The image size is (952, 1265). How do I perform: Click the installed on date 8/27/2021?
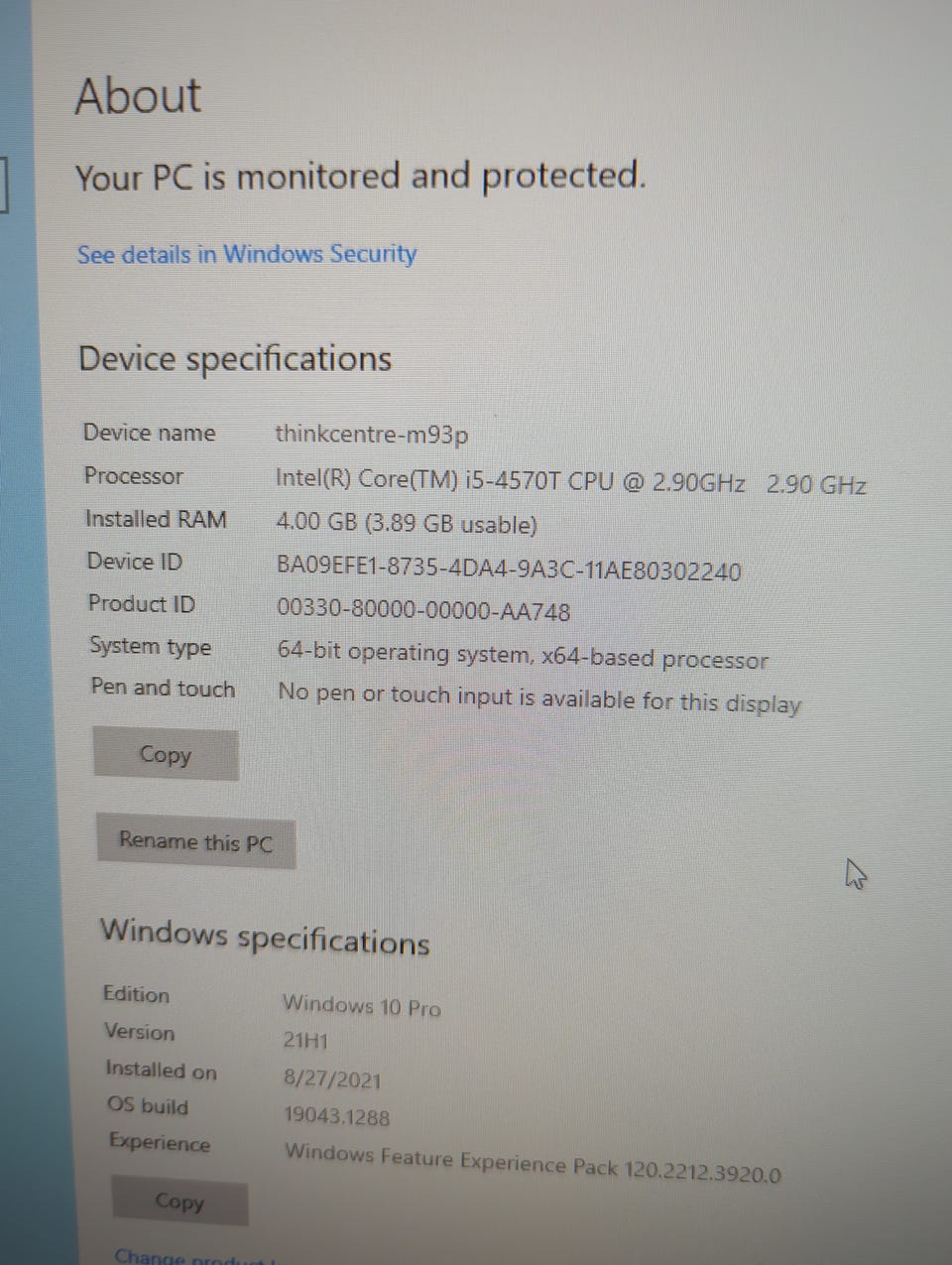click(332, 1078)
